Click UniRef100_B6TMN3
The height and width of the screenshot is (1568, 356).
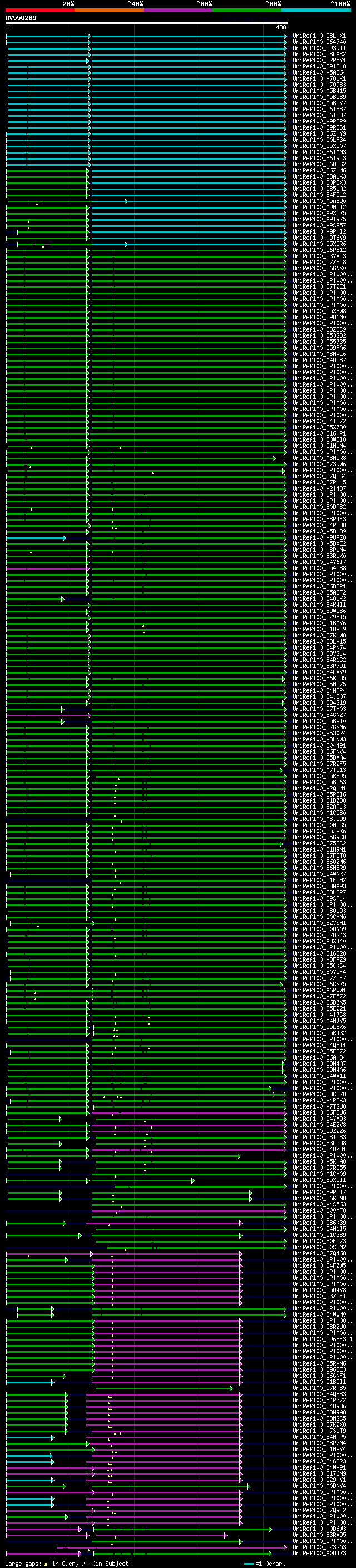point(319,152)
